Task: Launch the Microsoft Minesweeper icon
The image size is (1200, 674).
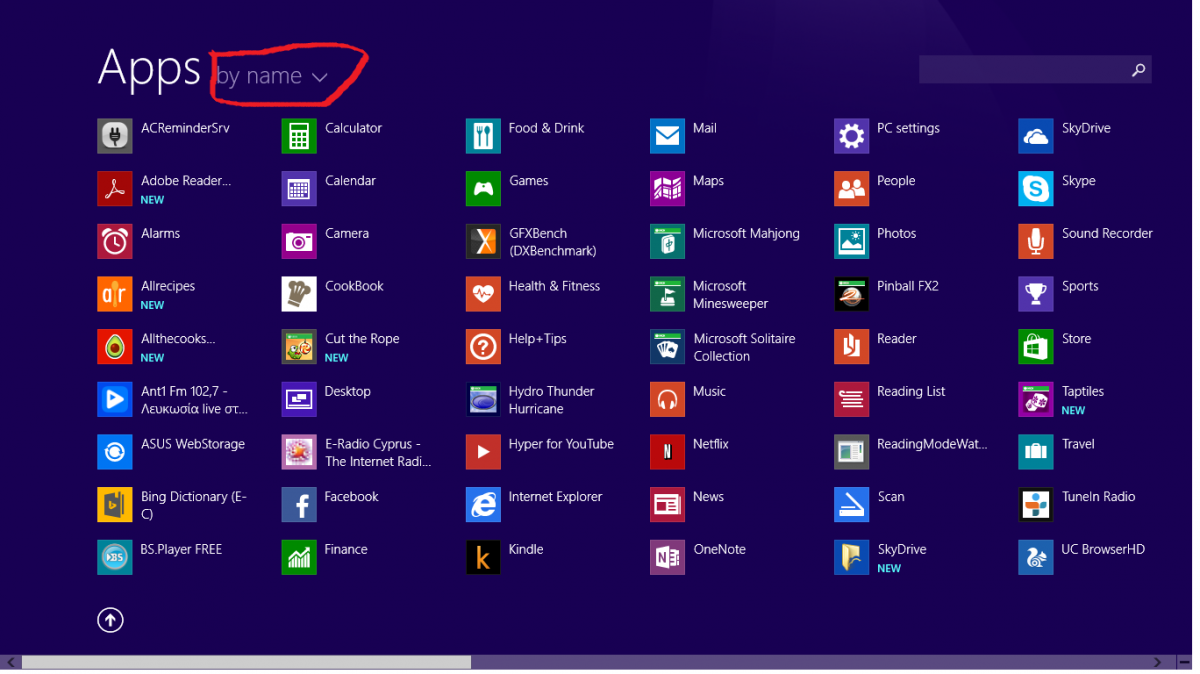Action: tap(667, 294)
